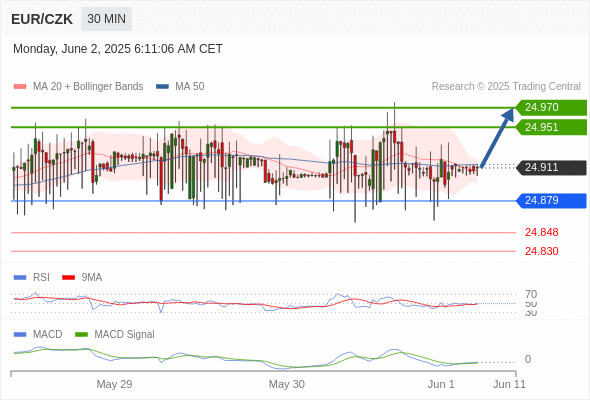590x400 pixels.
Task: Toggle the RSI legend entry
Action: 32,277
